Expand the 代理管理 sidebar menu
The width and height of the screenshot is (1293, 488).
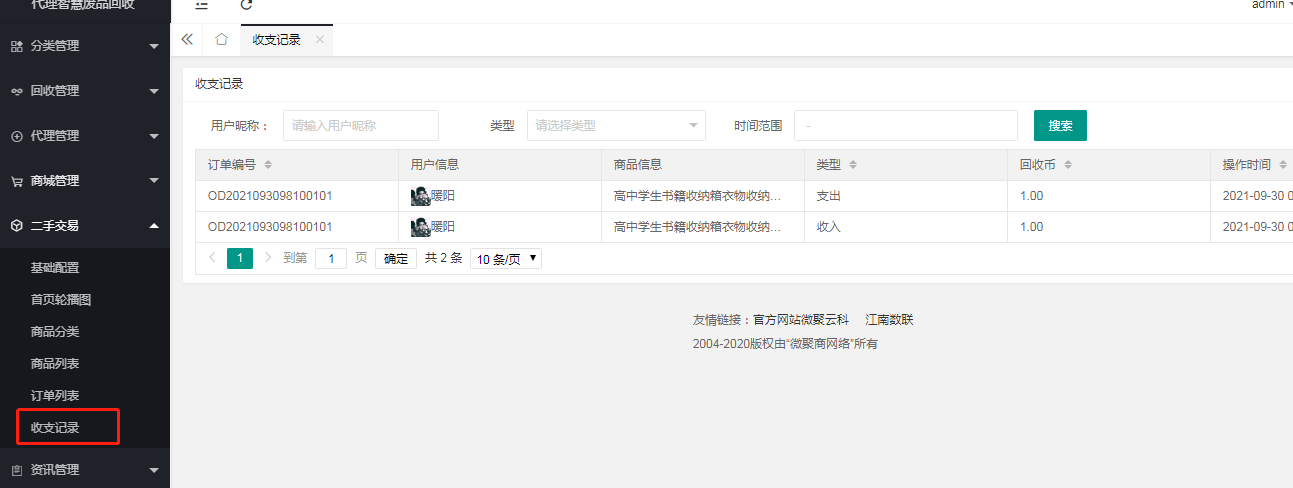85,136
